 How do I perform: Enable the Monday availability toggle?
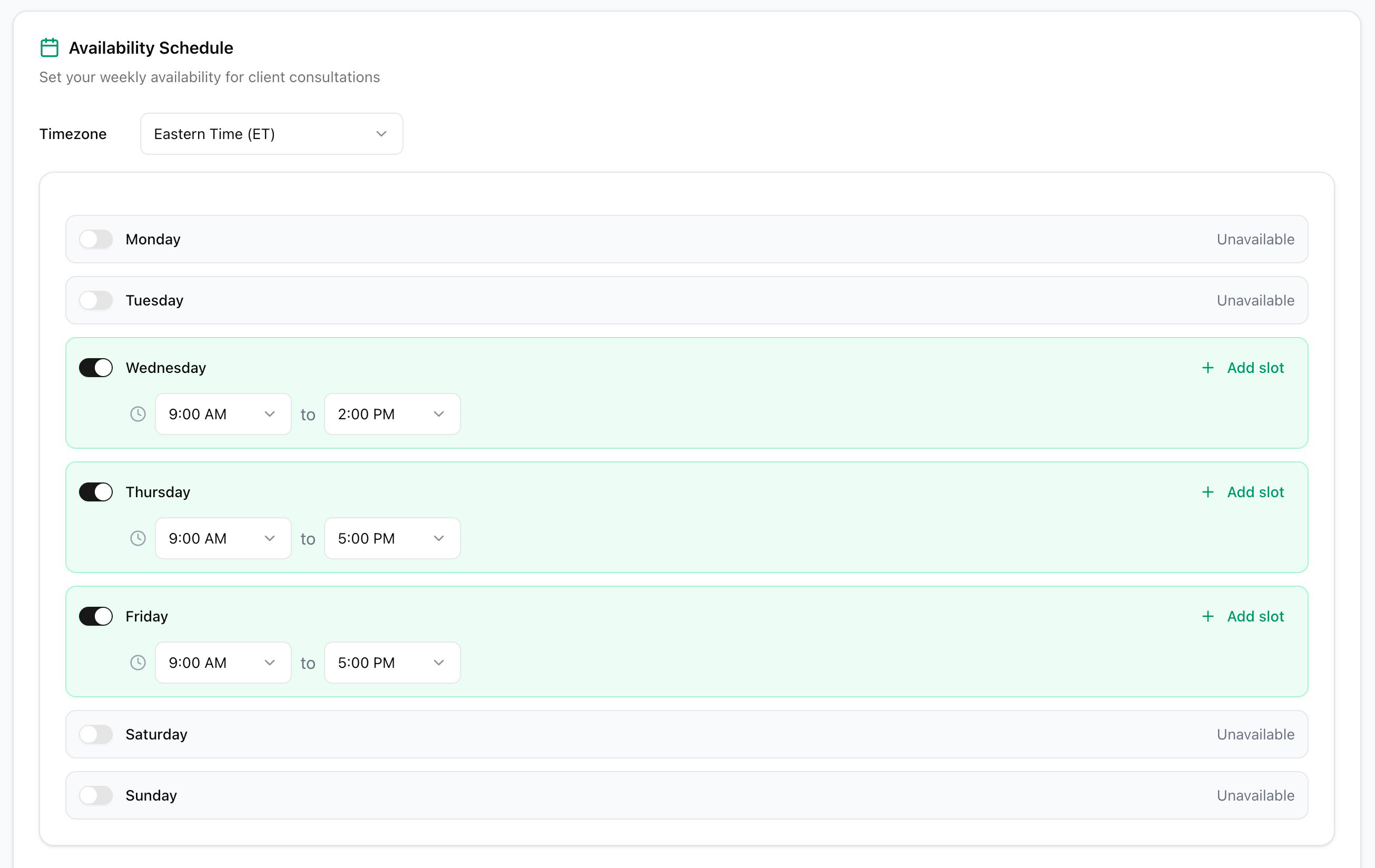(x=96, y=239)
